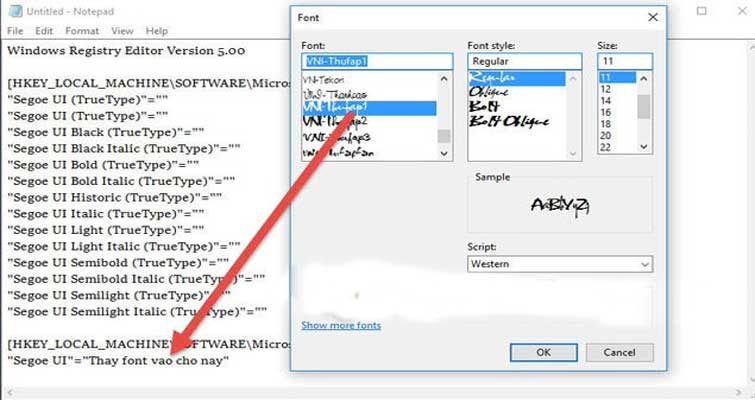
Task: Open the View menu in Notepad
Action: click(x=122, y=31)
